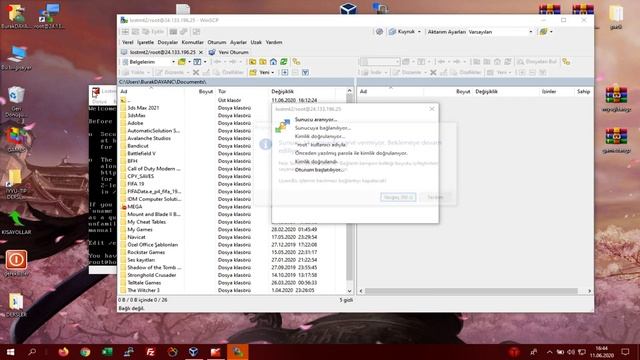The width and height of the screenshot is (640, 360).
Task: Select the Stronghold Crusader folder
Action: pos(152,275)
